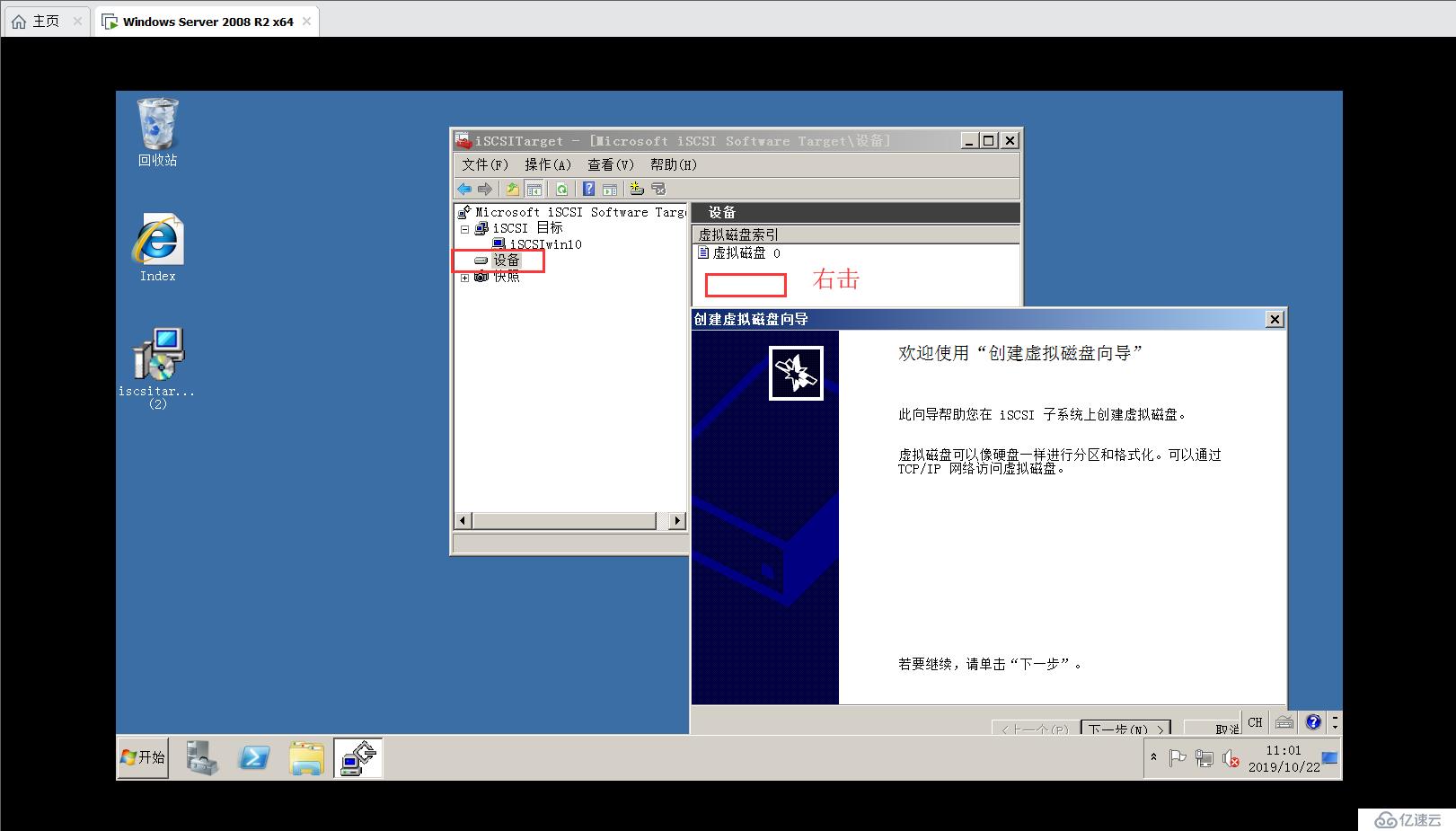Click 下一步(N) in the disk wizard

[x=1126, y=728]
